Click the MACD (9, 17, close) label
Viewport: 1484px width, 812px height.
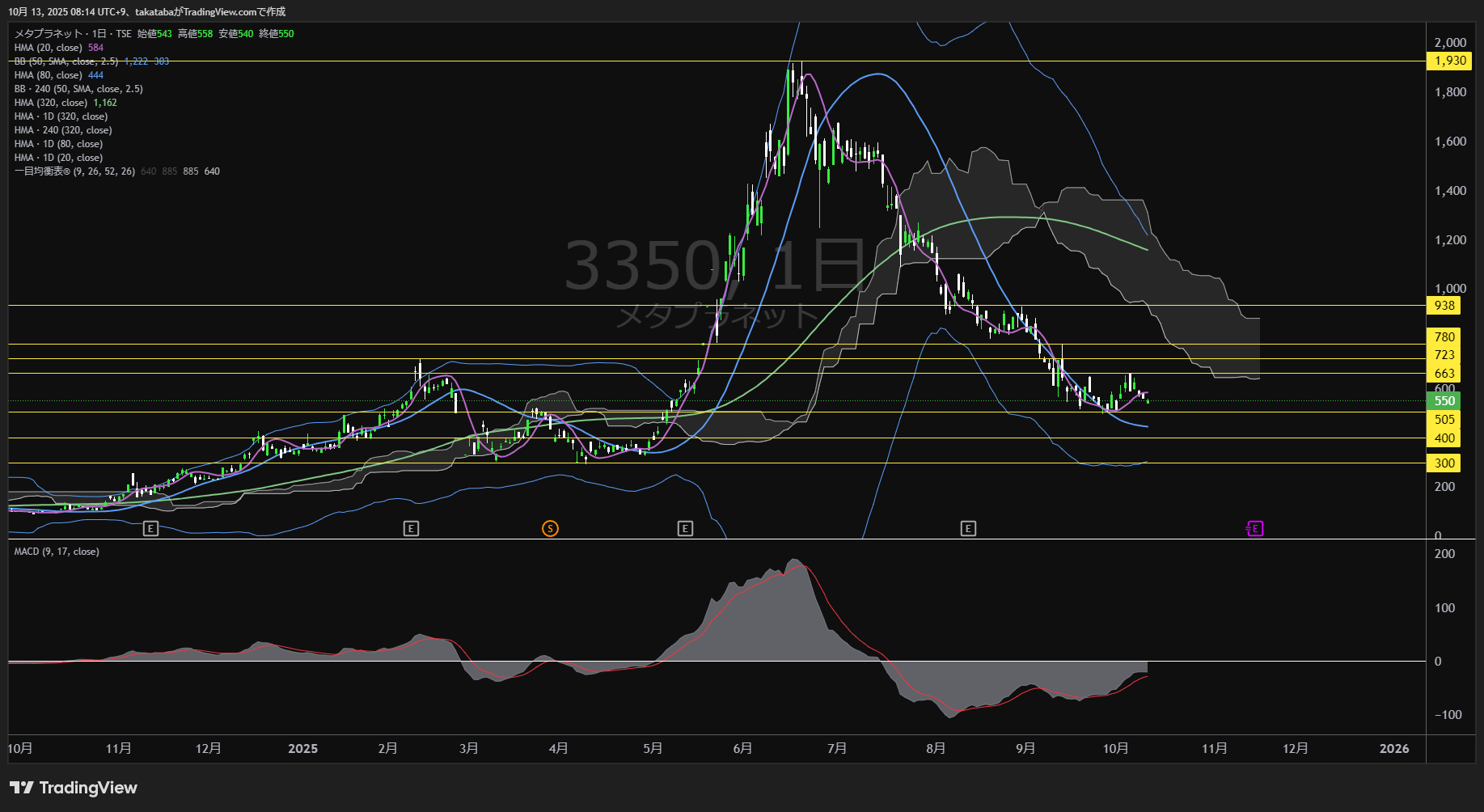point(57,552)
